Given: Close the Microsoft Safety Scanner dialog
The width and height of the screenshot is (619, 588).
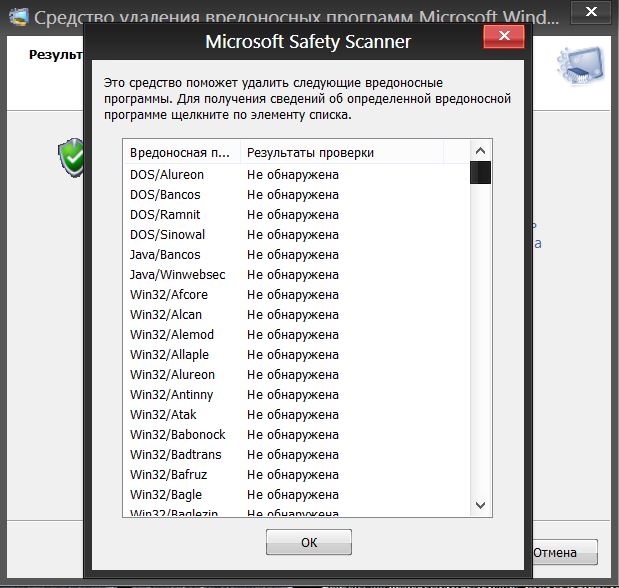Looking at the screenshot, I should tap(505, 40).
